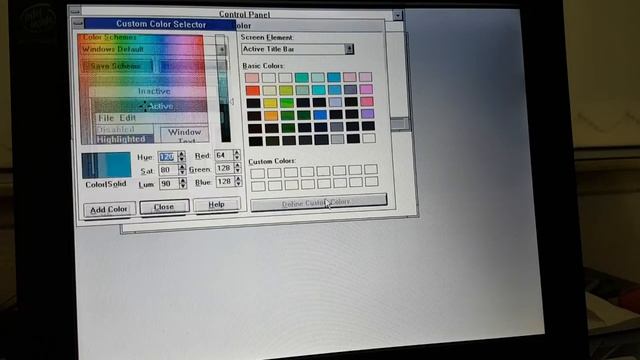The height and width of the screenshot is (360, 640).
Task: Decrease the Sat value with down arrow
Action: pyautogui.click(x=182, y=173)
